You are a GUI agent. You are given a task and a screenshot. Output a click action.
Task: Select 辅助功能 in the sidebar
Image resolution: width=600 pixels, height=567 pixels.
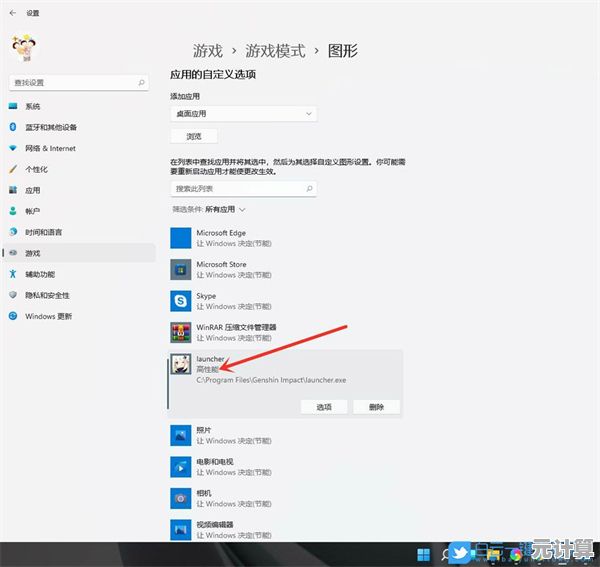79,274
